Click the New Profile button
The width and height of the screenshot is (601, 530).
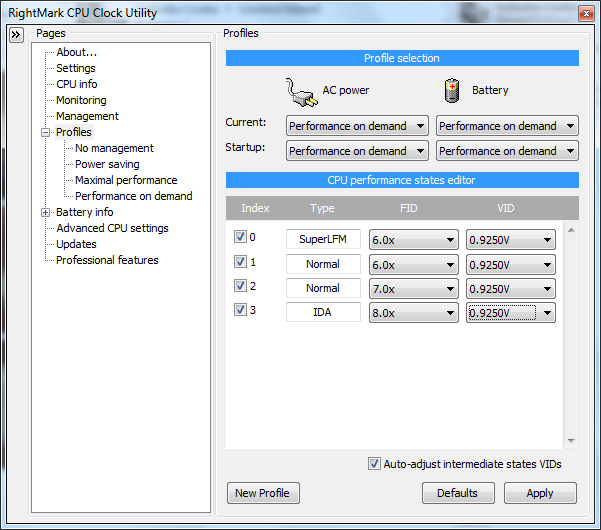pyautogui.click(x=263, y=493)
